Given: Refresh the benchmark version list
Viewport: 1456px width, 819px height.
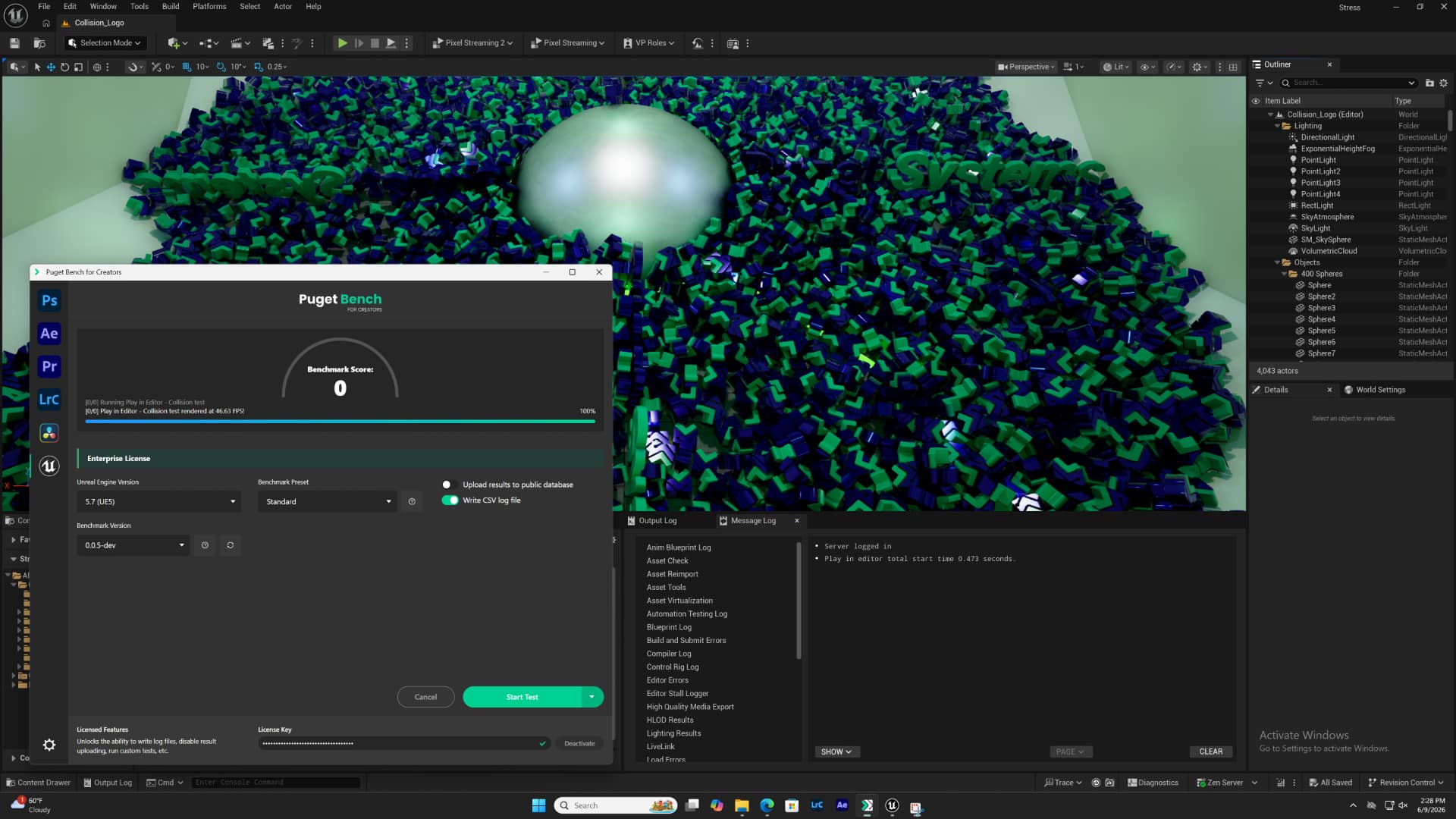Looking at the screenshot, I should [231, 545].
